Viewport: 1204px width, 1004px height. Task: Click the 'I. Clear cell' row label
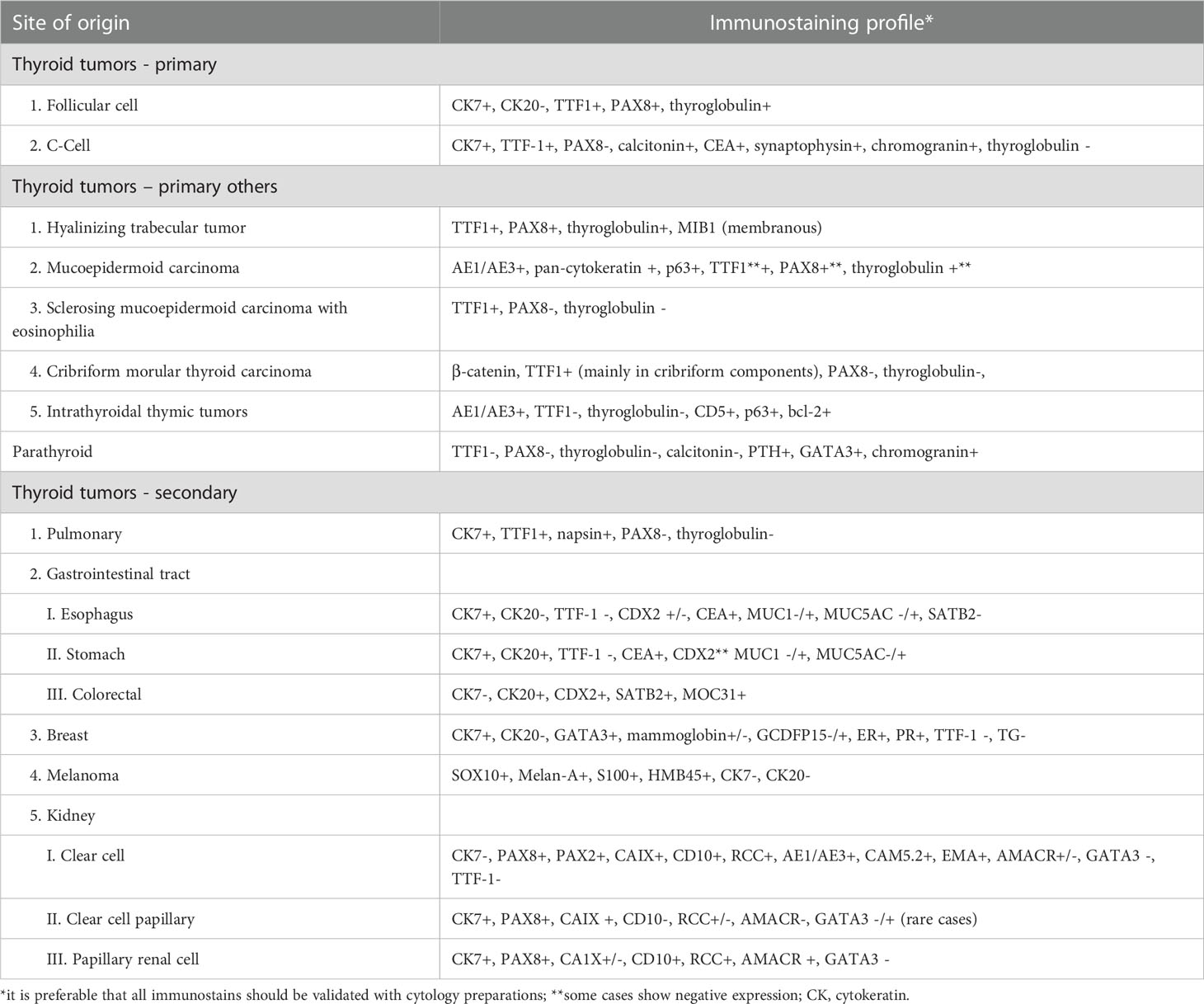pyautogui.click(x=86, y=856)
